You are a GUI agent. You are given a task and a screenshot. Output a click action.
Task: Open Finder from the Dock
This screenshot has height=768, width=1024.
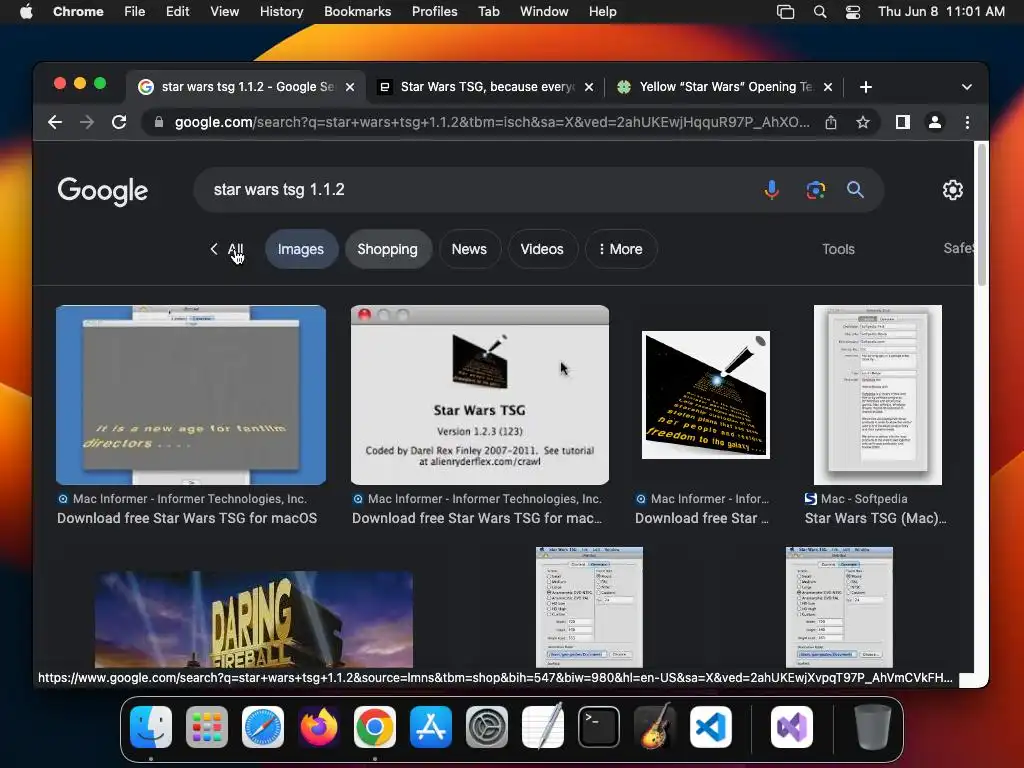pos(151,727)
